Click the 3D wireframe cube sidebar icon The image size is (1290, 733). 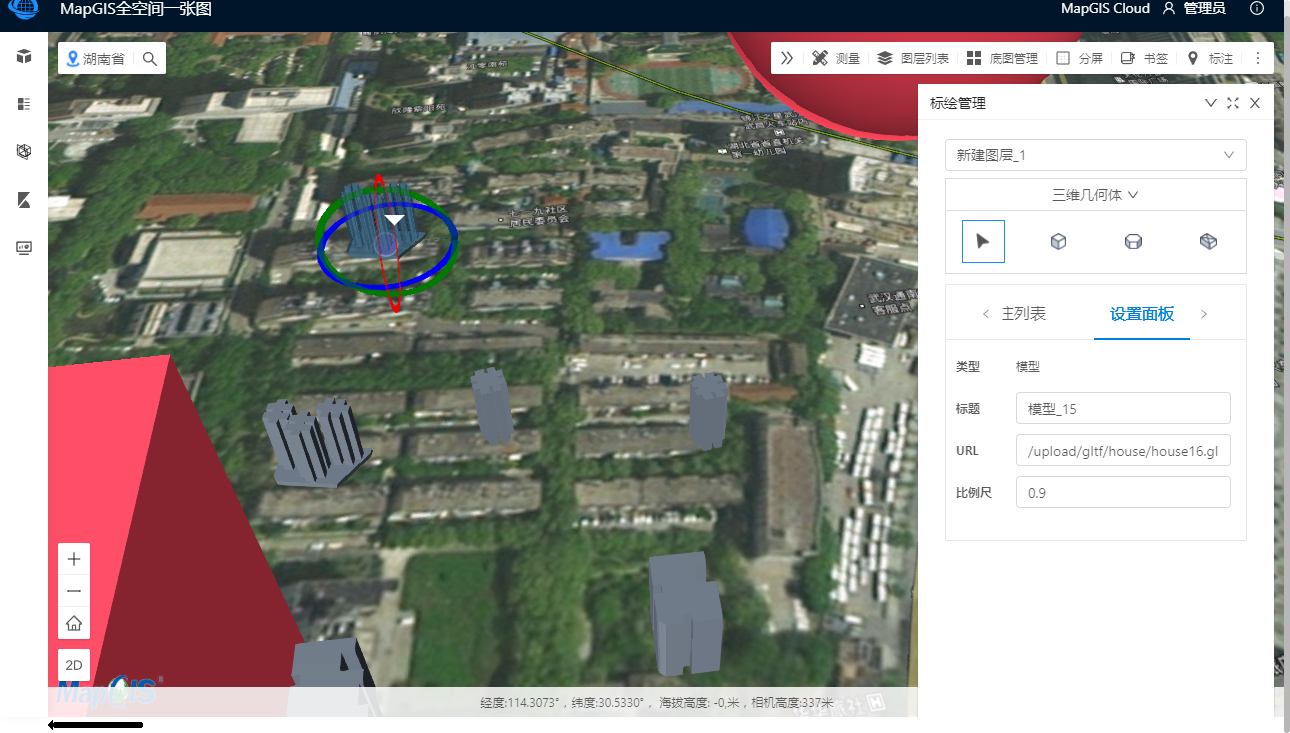click(x=24, y=152)
